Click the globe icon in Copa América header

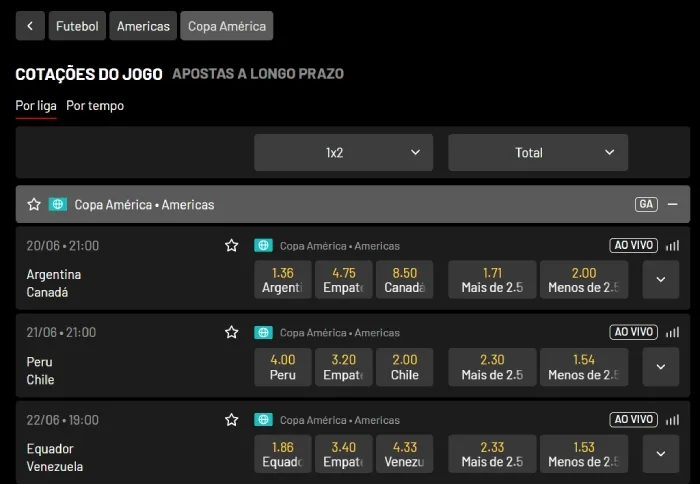pyautogui.click(x=58, y=204)
